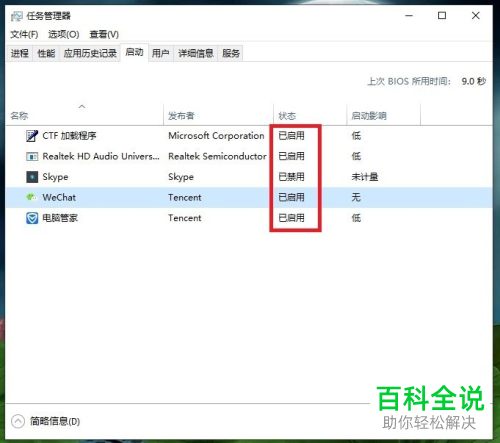Click the Realtek HD Audio icon
Viewport: 500px width, 443px height.
tap(32, 156)
